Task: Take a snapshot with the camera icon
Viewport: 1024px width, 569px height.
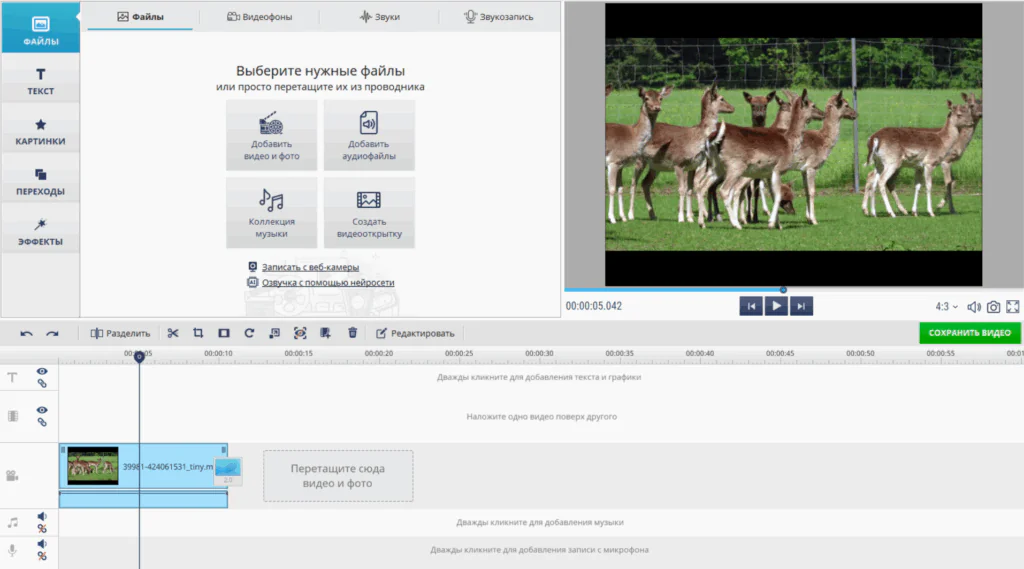Action: click(993, 307)
